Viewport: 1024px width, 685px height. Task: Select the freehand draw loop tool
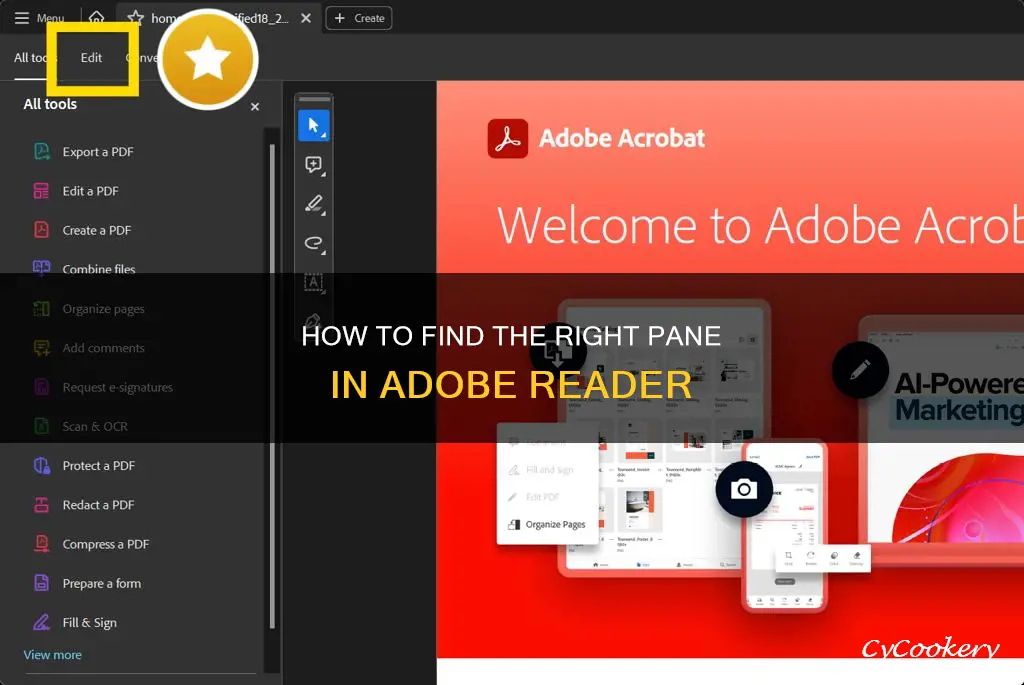313,243
